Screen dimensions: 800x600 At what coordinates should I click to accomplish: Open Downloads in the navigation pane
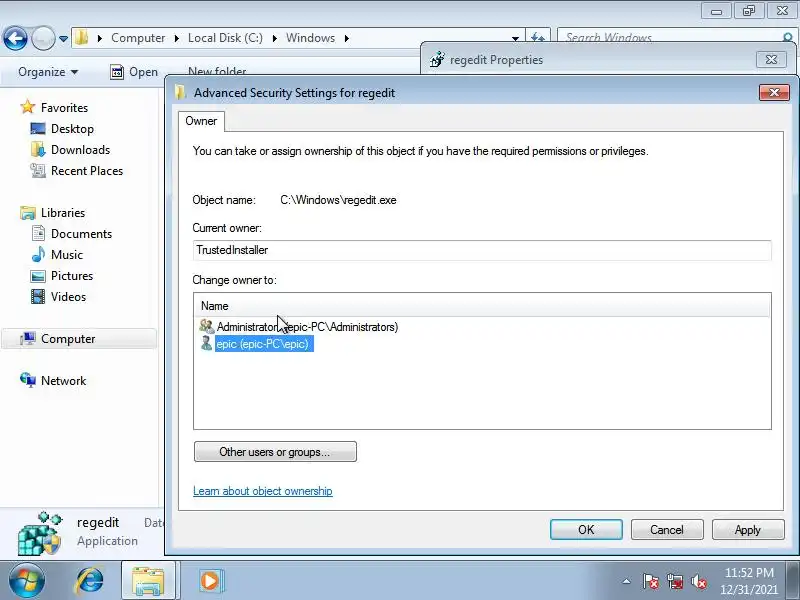coord(81,149)
